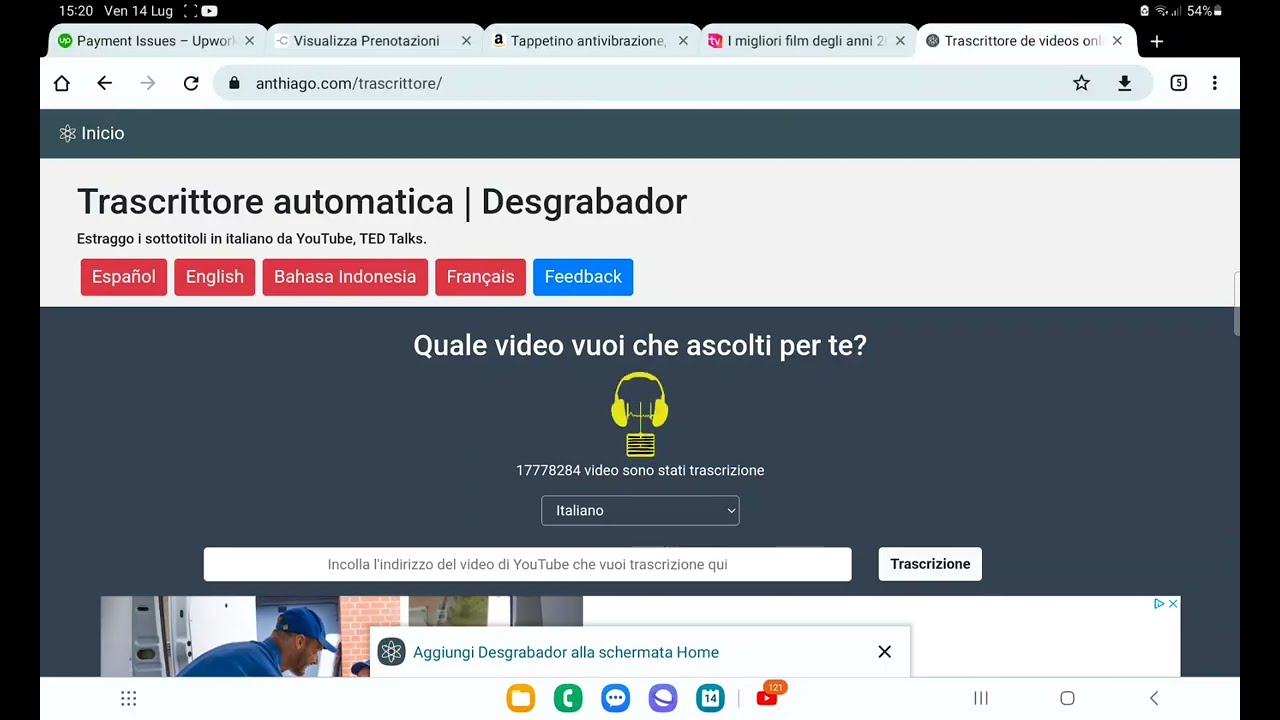Open the green Phone app in taskbar
Image resolution: width=1280 pixels, height=720 pixels.
pyautogui.click(x=568, y=698)
